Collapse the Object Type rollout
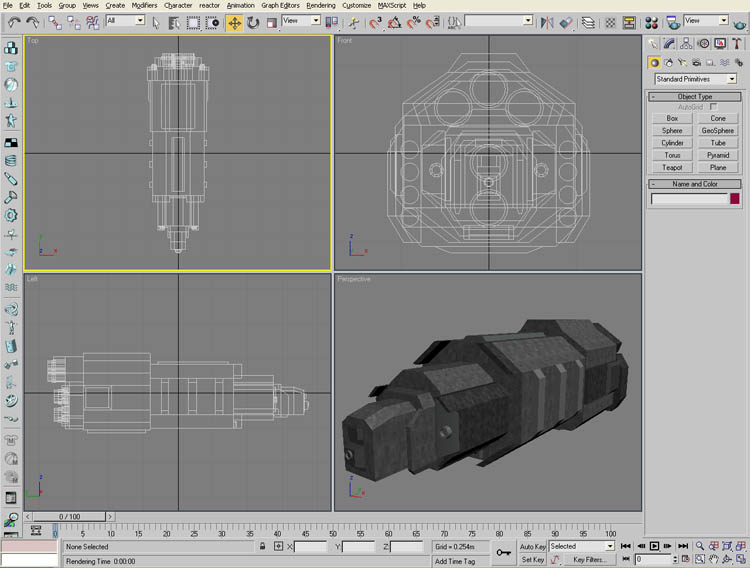This screenshot has height=568, width=750. tap(695, 96)
